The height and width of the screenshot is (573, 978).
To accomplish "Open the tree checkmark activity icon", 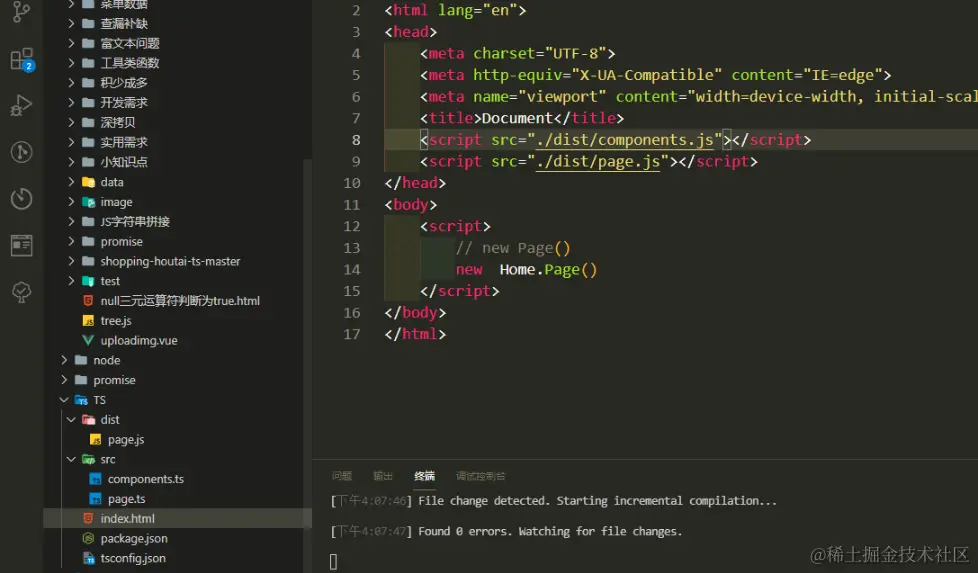I will point(21,292).
